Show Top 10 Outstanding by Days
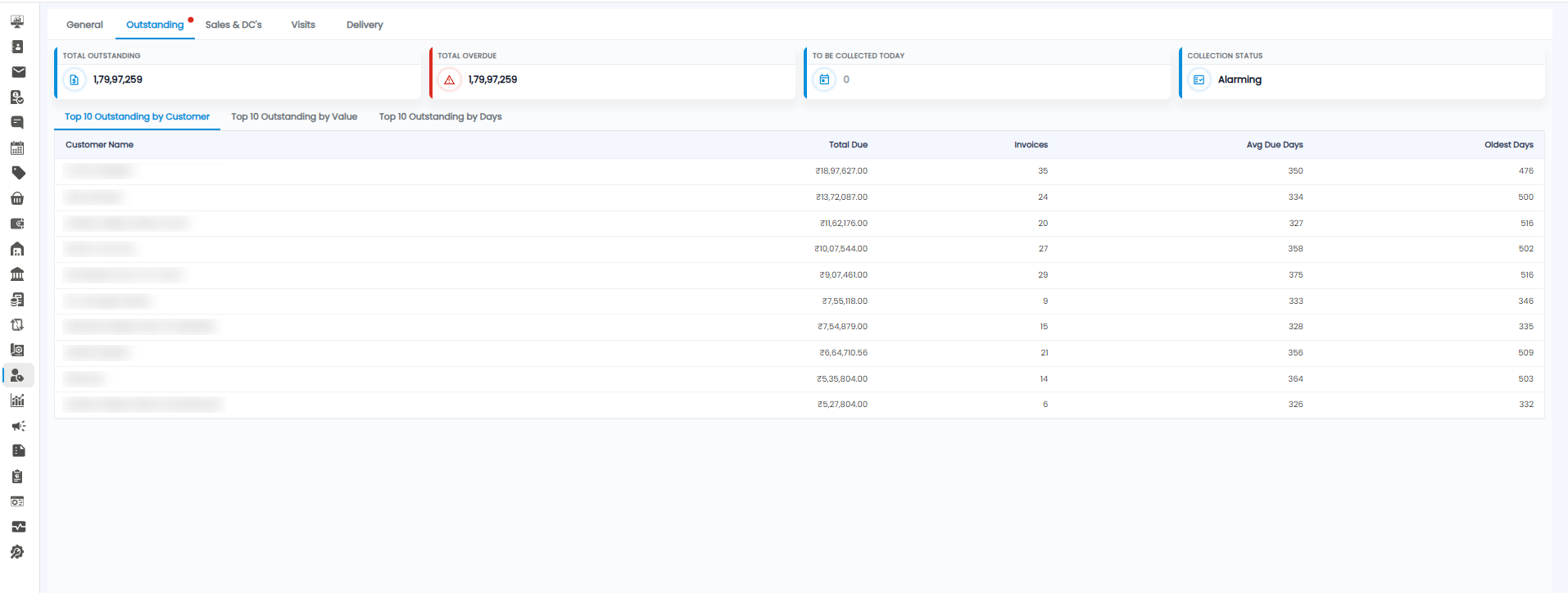Screen dimensions: 1568x593 440,116
